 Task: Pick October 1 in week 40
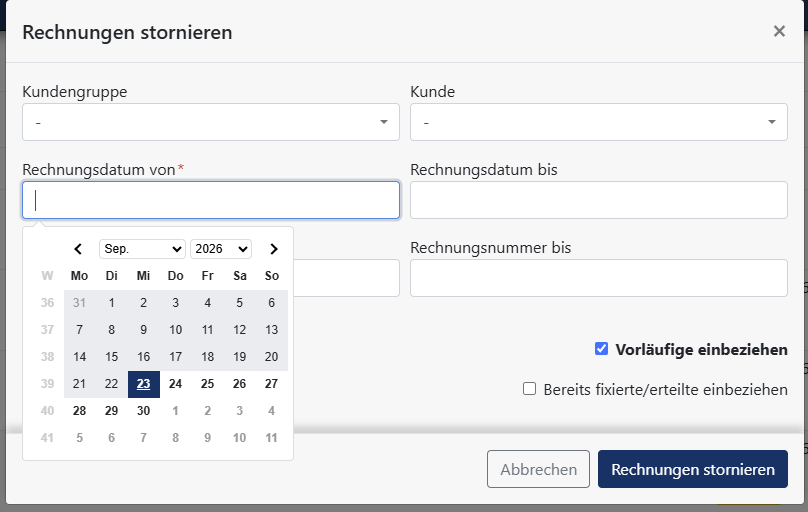tap(176, 411)
